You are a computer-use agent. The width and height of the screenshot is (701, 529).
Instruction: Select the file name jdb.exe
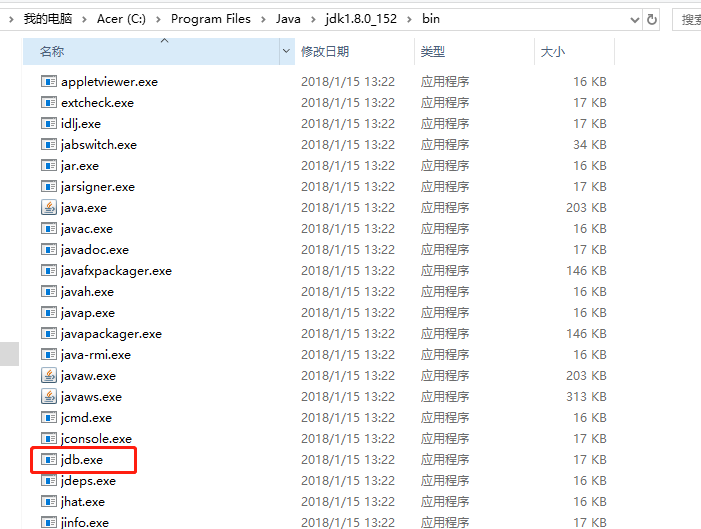pyautogui.click(x=82, y=460)
